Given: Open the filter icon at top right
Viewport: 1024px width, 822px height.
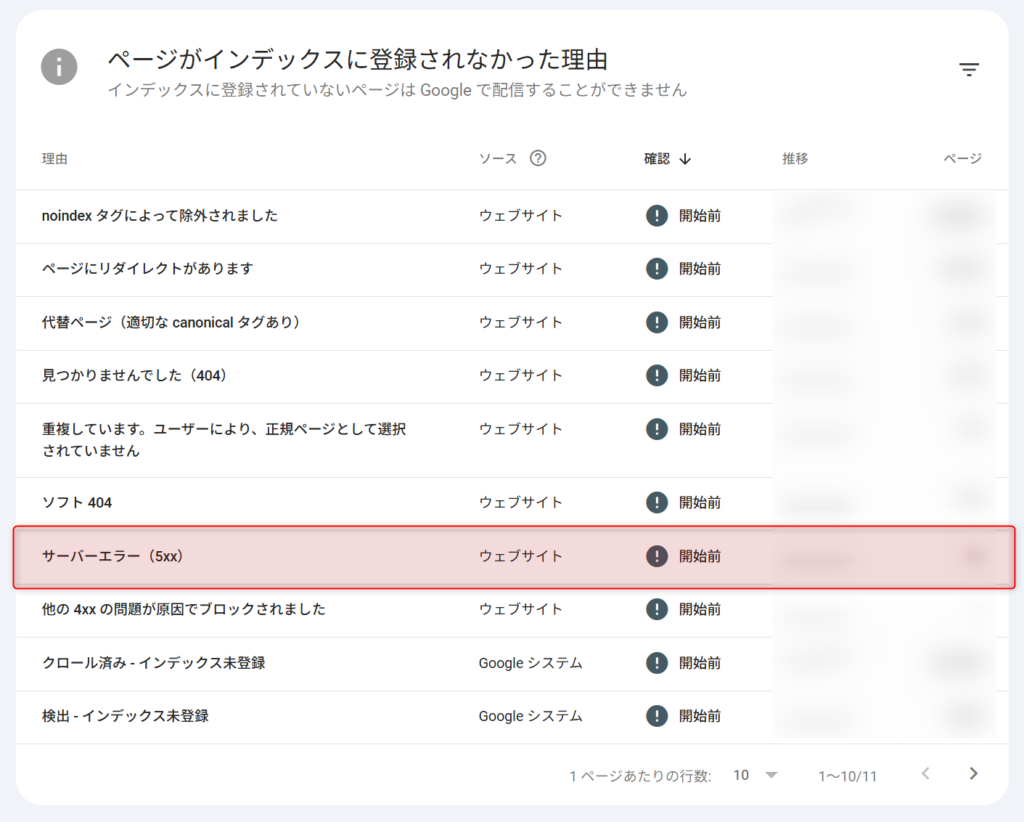Looking at the screenshot, I should (969, 69).
